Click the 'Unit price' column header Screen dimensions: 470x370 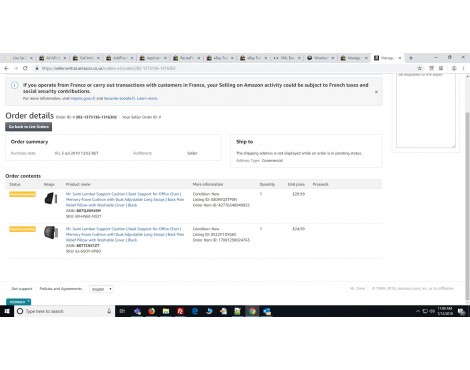[296, 184]
